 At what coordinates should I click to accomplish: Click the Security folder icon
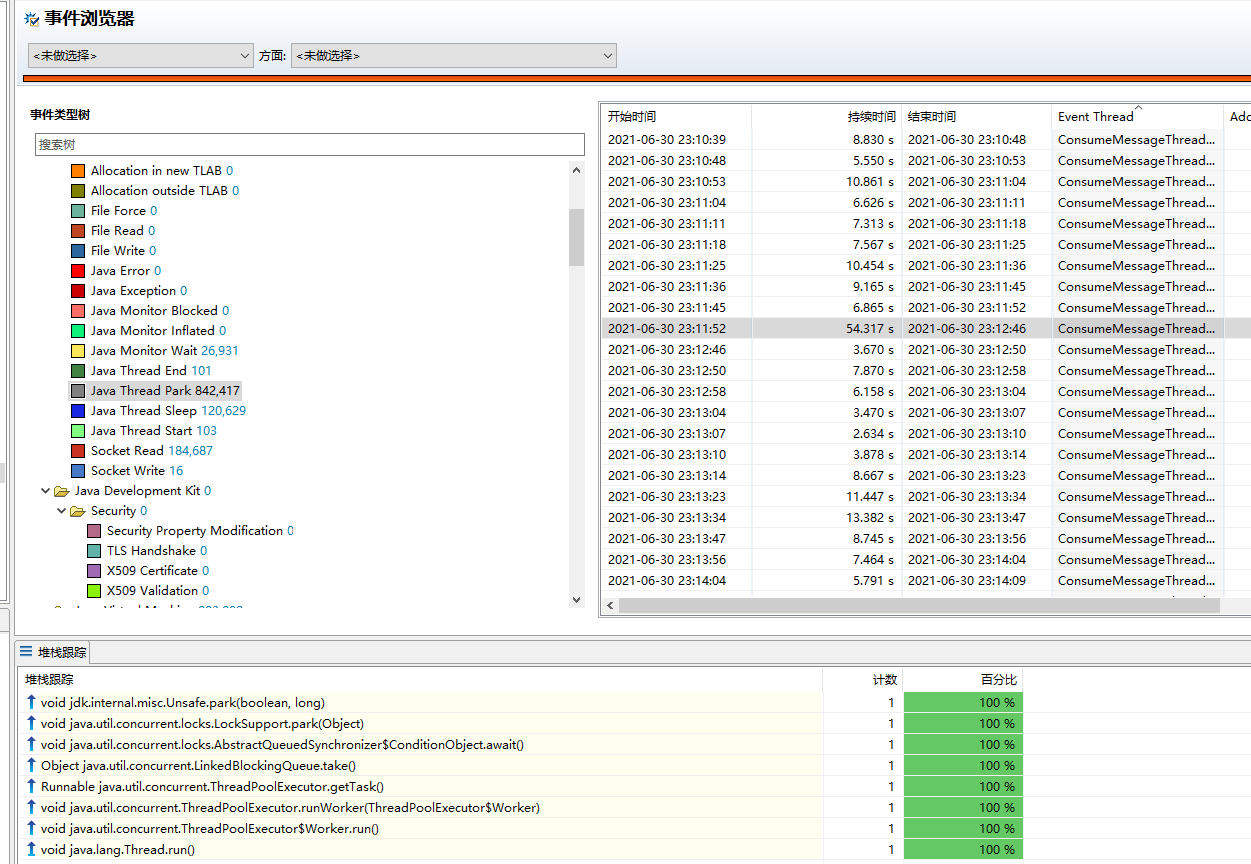coord(77,511)
